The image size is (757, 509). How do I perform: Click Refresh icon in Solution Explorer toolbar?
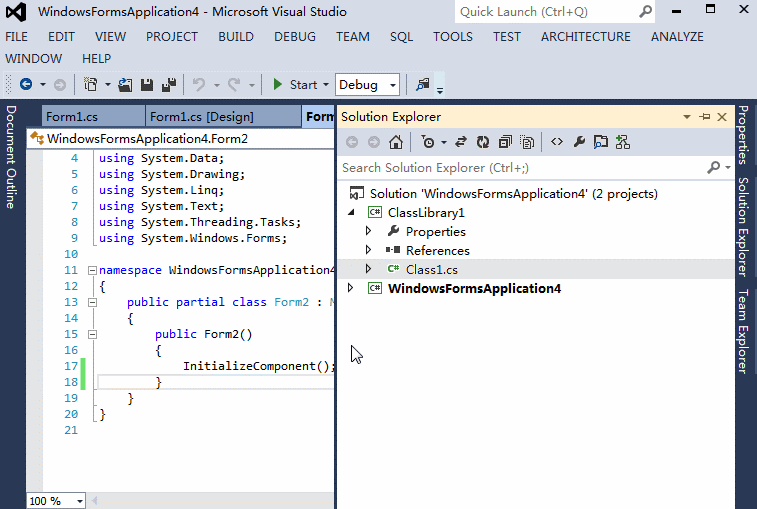tap(483, 142)
